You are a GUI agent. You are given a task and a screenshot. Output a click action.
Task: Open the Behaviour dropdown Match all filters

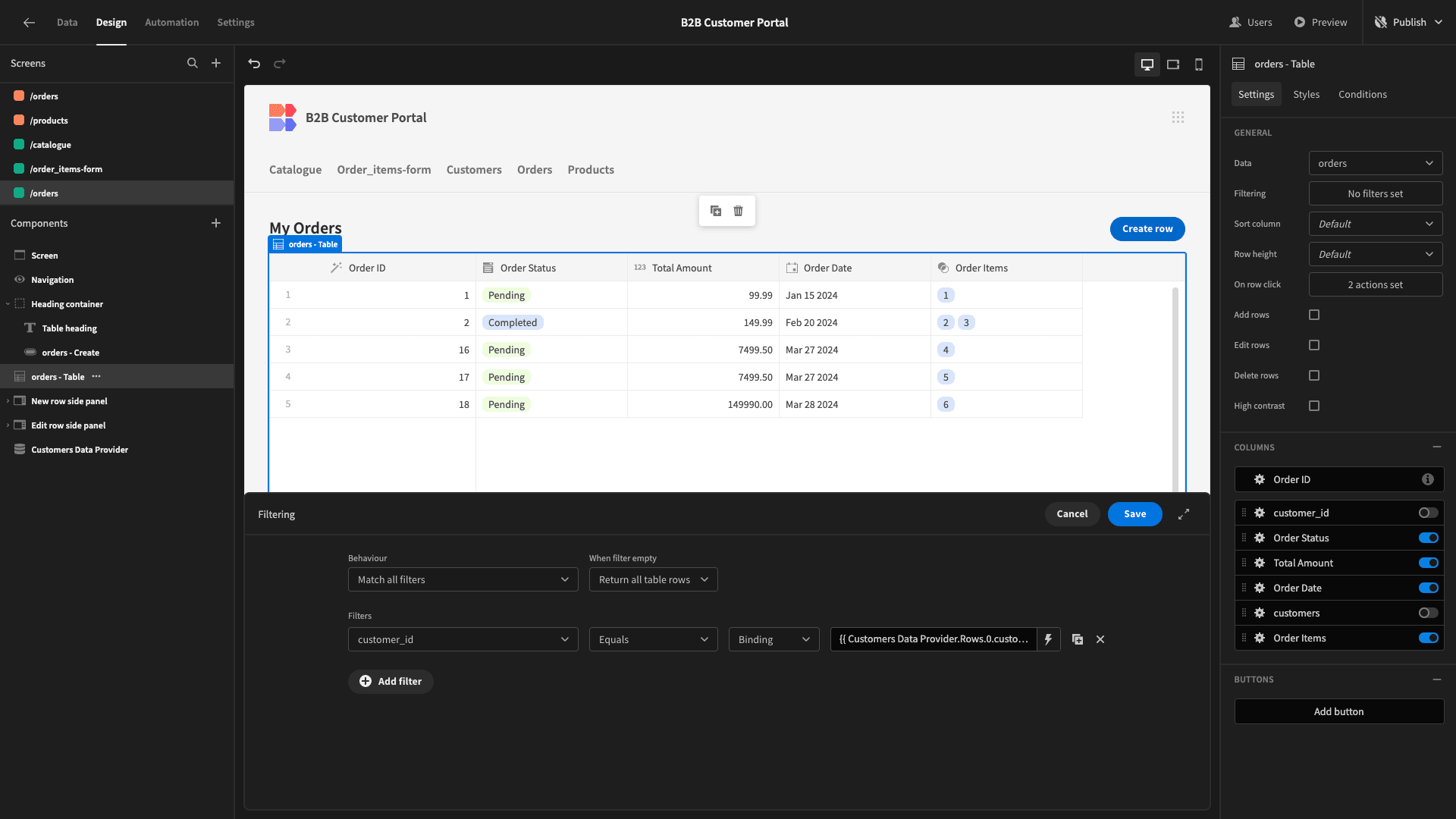pyautogui.click(x=463, y=579)
